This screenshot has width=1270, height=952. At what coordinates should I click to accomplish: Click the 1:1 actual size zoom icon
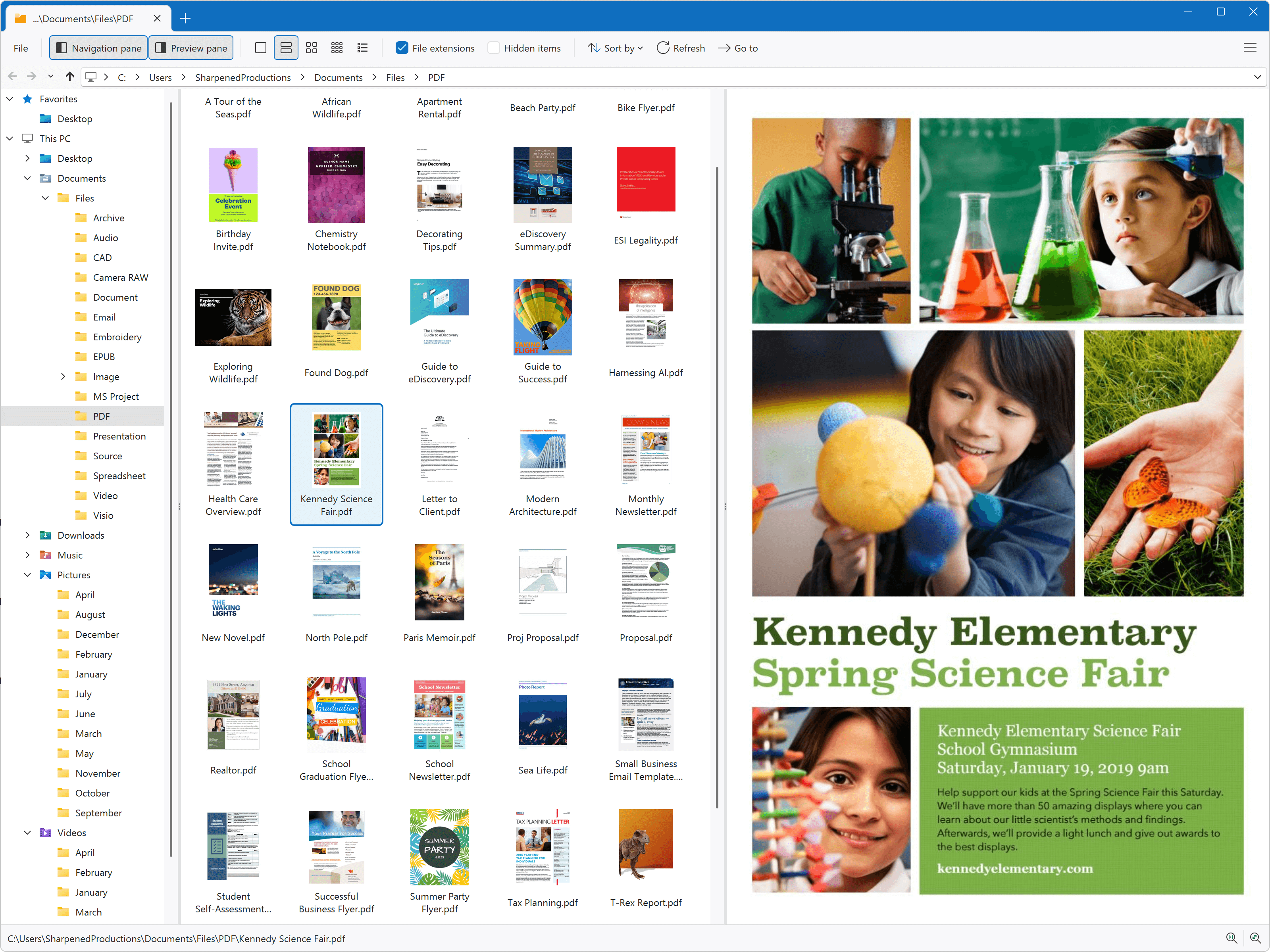click(x=1232, y=938)
